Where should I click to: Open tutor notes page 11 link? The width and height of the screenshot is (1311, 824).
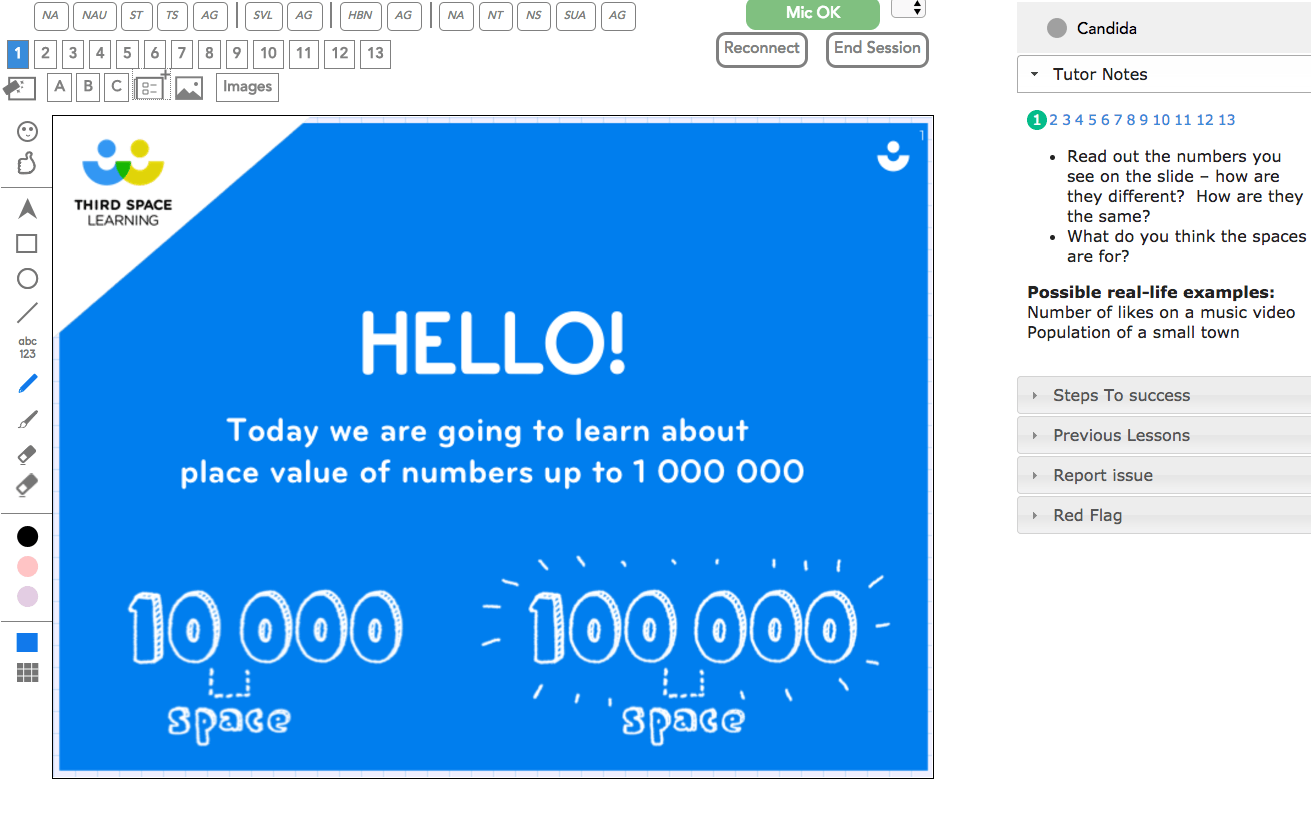tap(1183, 120)
